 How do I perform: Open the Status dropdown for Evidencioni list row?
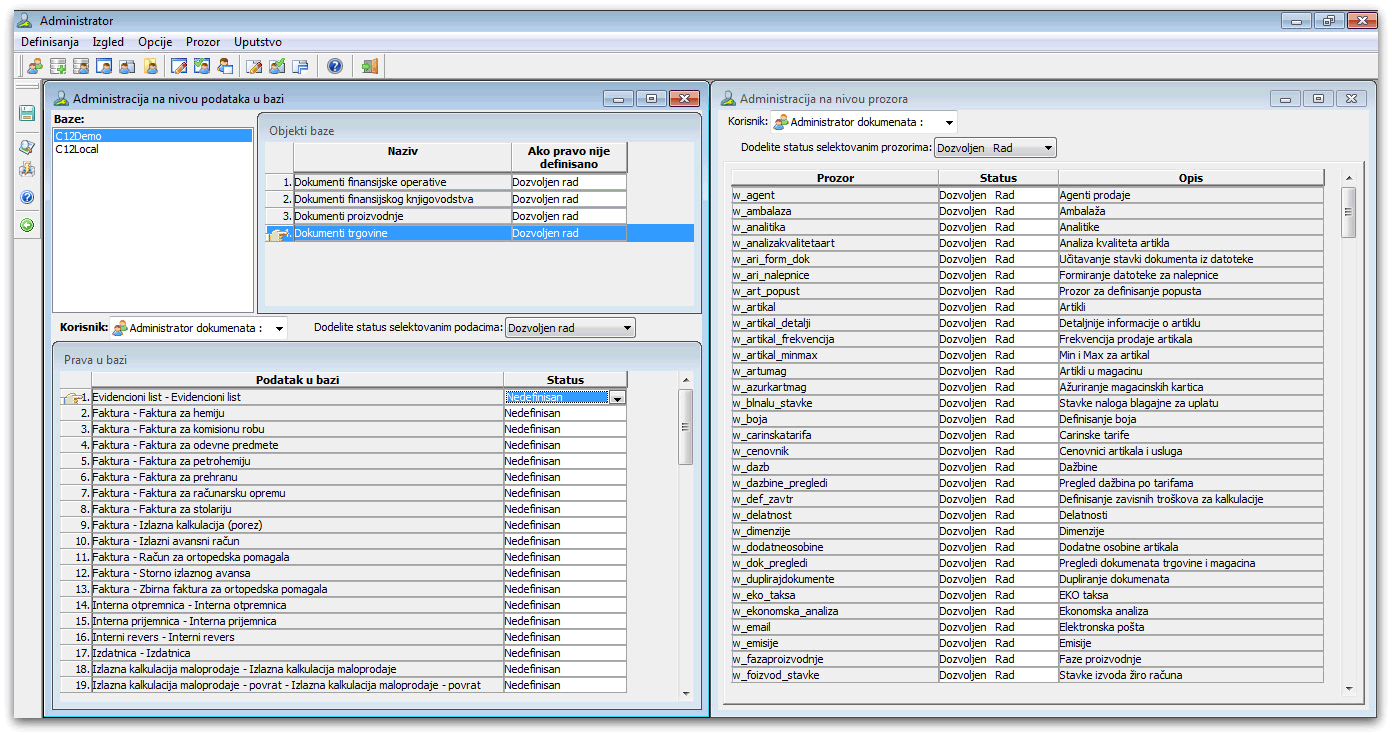coord(617,398)
